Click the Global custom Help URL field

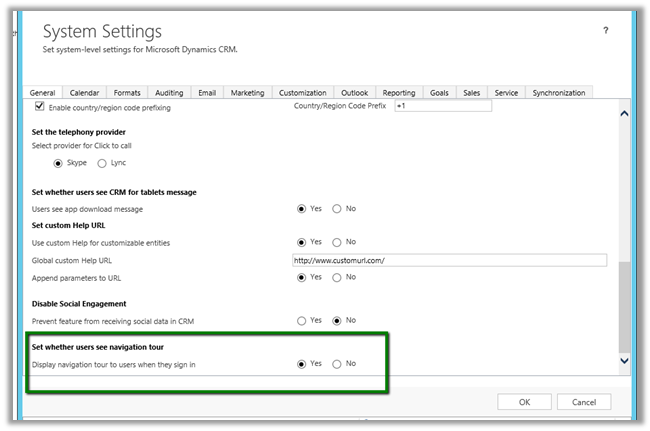pos(449,260)
